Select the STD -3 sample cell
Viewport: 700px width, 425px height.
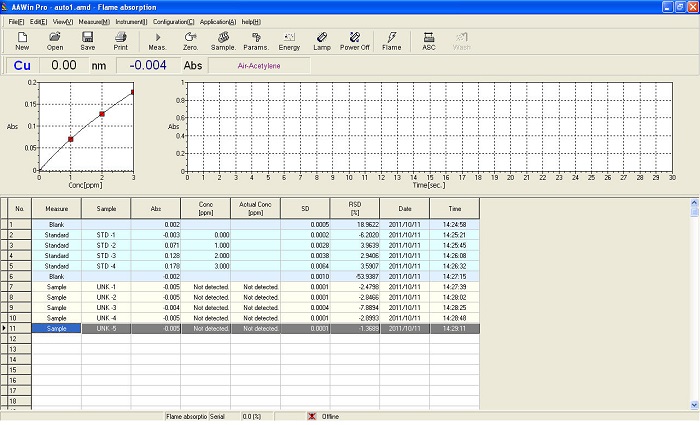click(x=106, y=255)
